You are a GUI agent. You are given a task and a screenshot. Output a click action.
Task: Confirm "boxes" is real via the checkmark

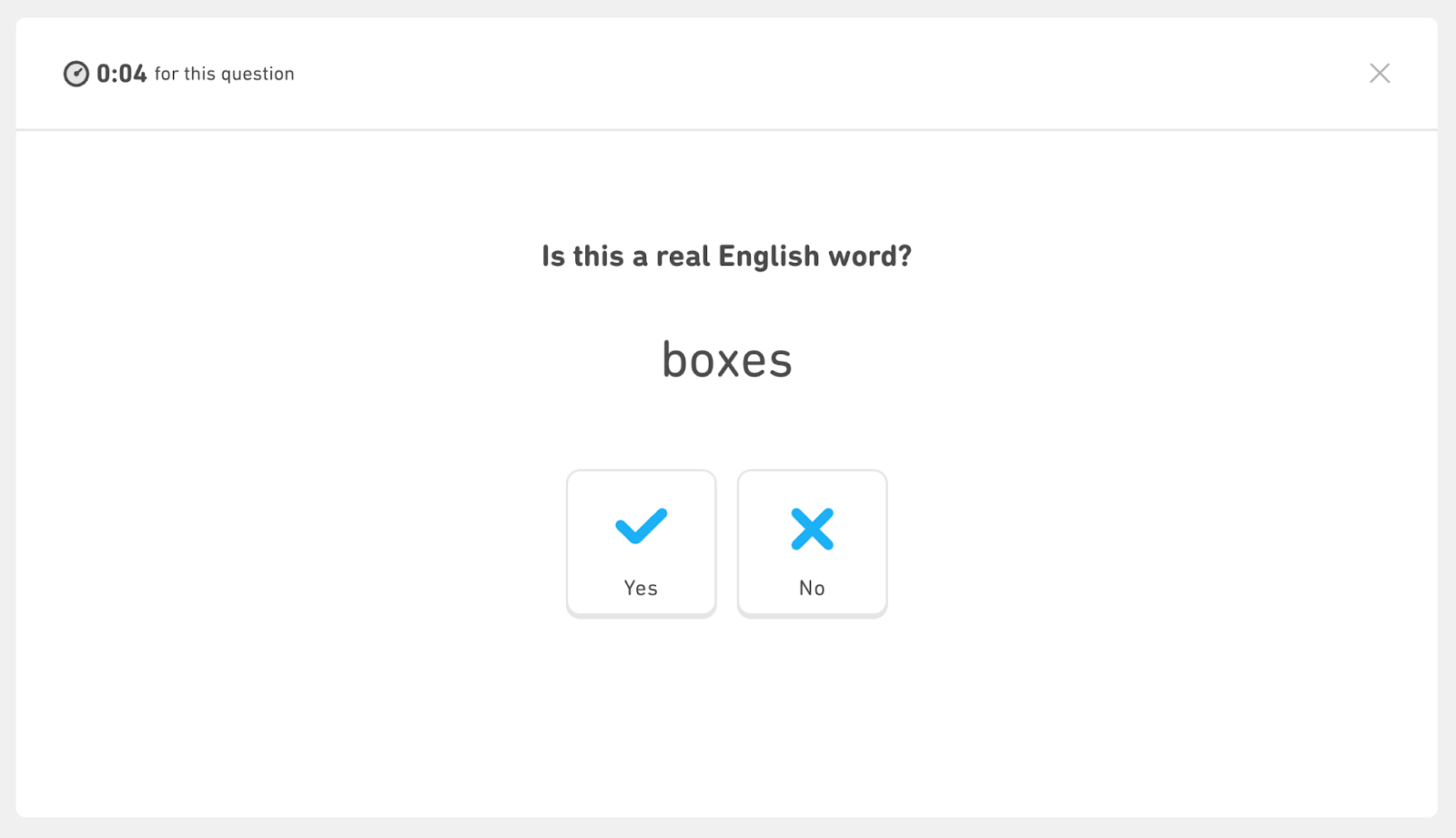pyautogui.click(x=641, y=526)
